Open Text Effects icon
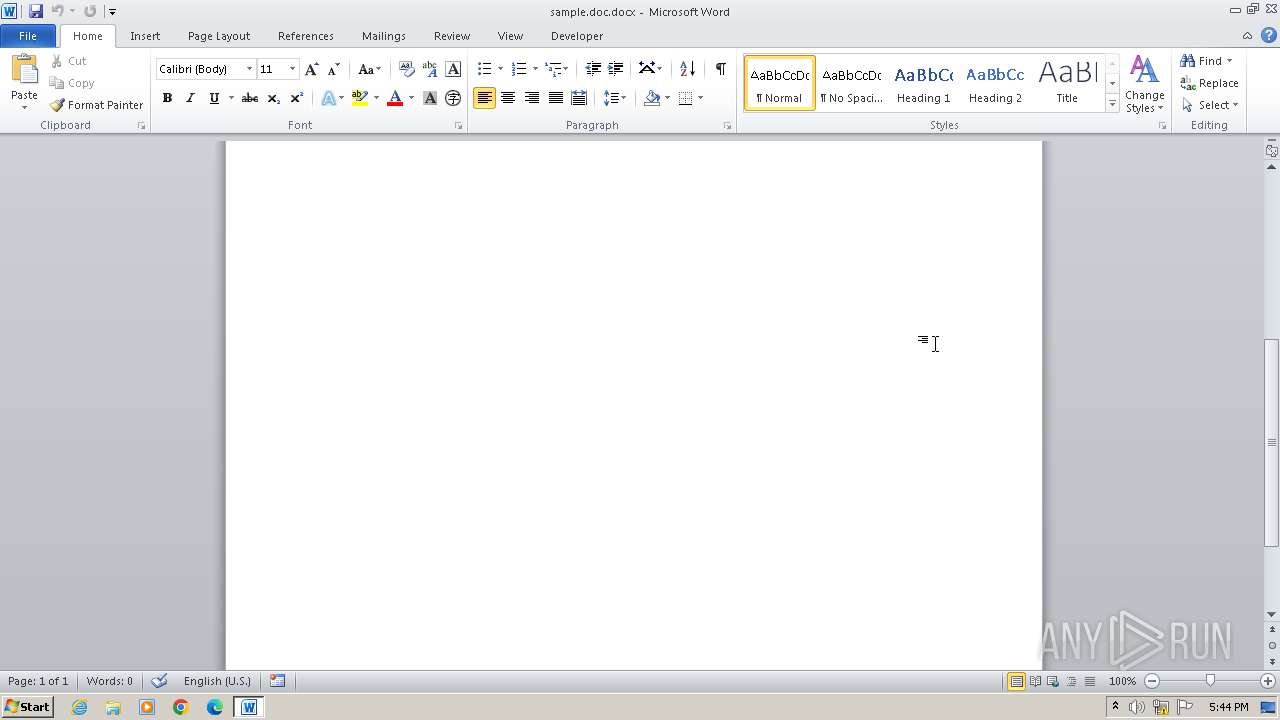This screenshot has height=720, width=1280. [x=328, y=98]
